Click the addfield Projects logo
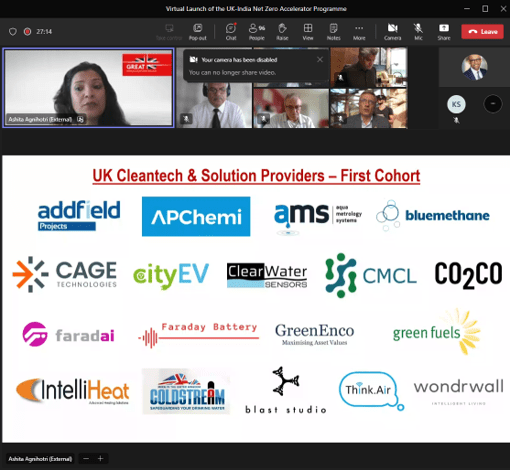510x470 pixels. tap(79, 215)
